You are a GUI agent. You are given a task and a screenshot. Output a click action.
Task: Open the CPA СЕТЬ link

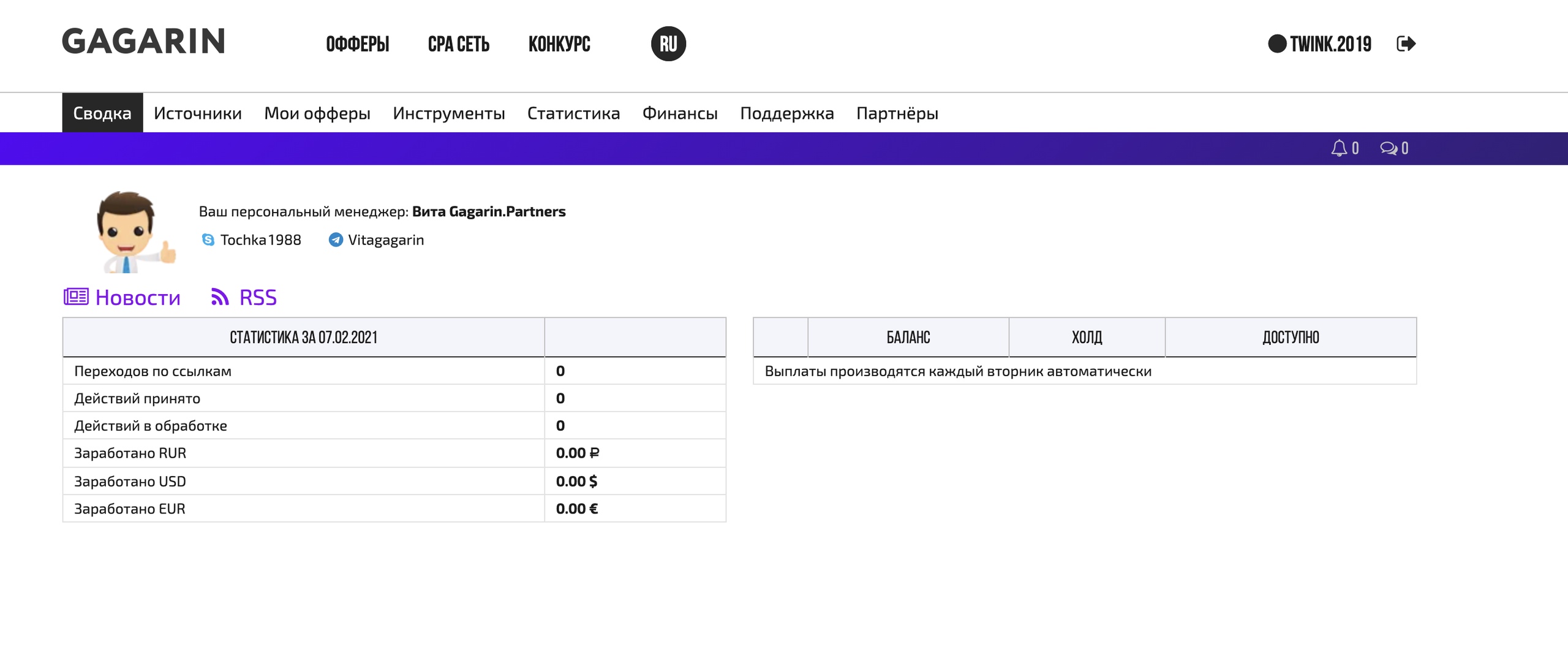click(x=459, y=44)
